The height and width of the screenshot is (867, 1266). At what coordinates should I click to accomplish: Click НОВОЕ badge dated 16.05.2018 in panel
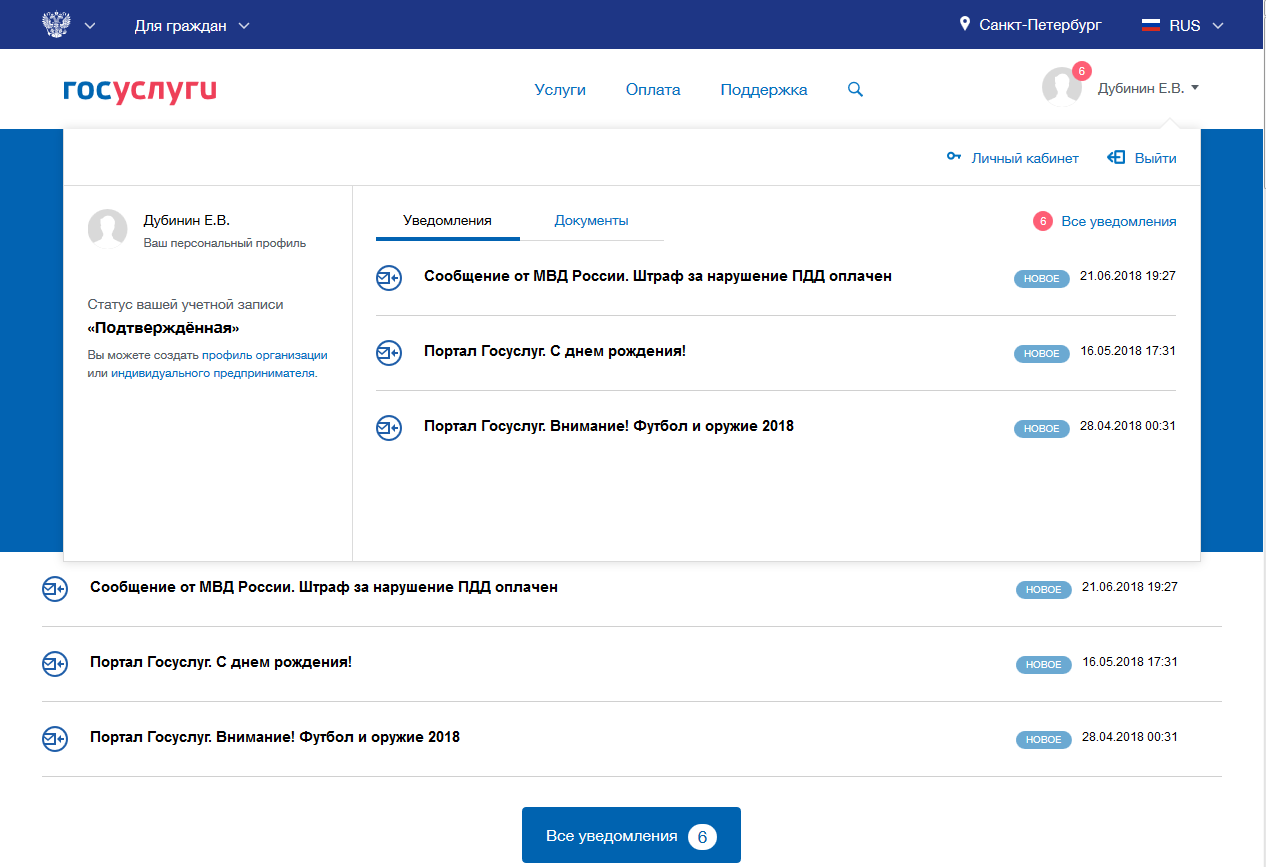(1041, 353)
